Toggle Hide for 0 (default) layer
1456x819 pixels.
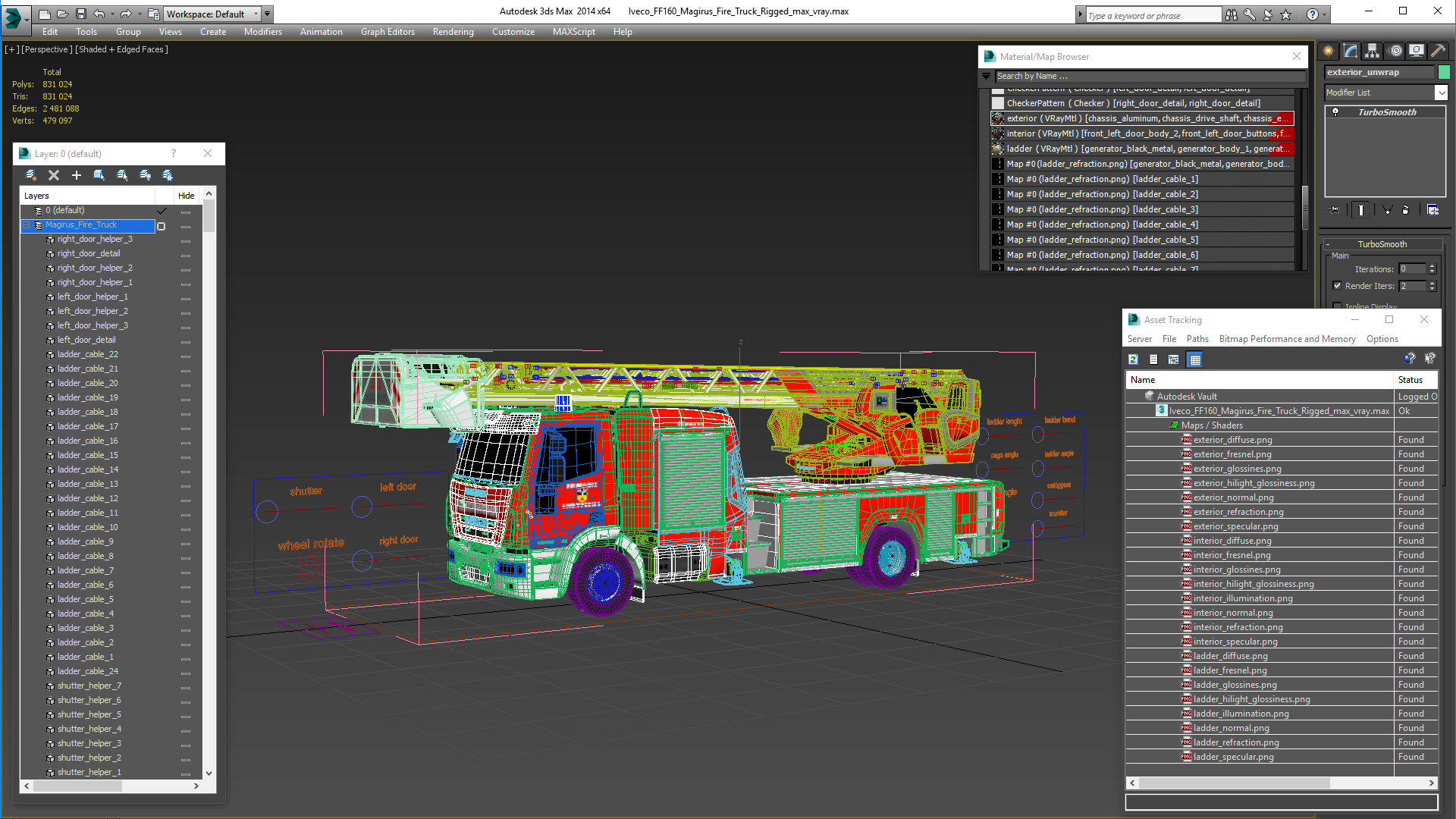click(186, 212)
